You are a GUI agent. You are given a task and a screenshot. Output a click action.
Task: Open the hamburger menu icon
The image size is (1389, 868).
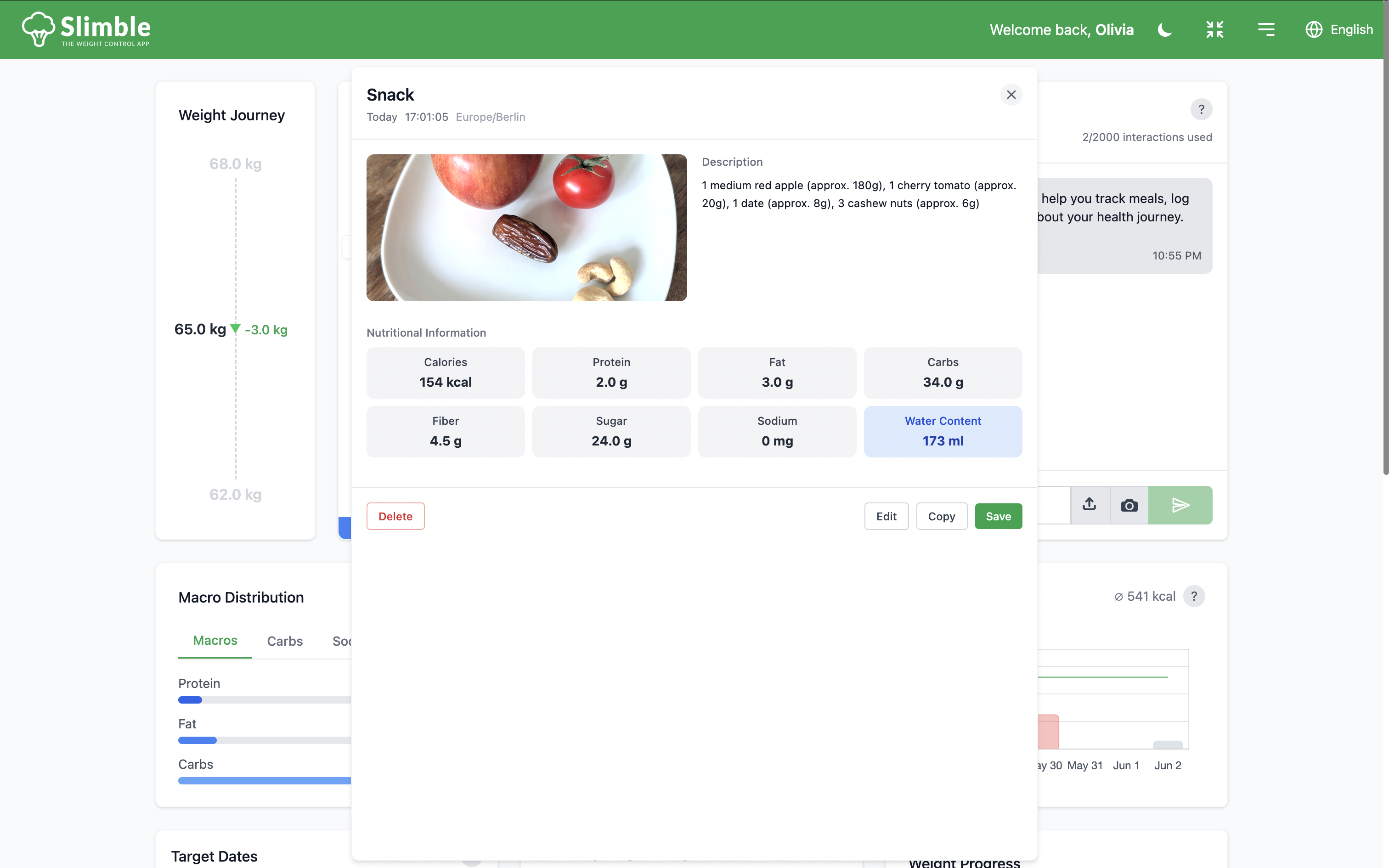(1265, 29)
